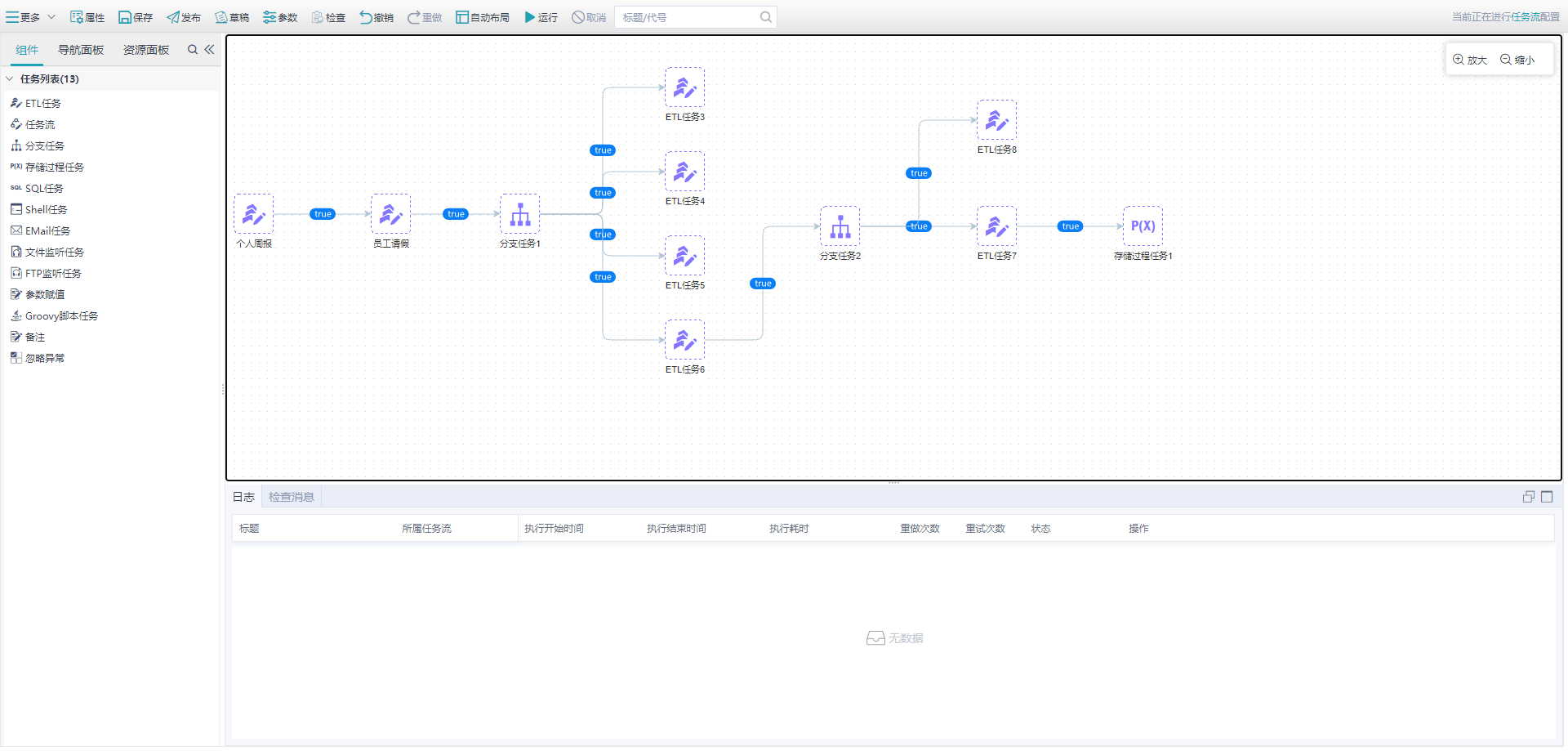Collapse the left panel with double chevron

[x=210, y=50]
